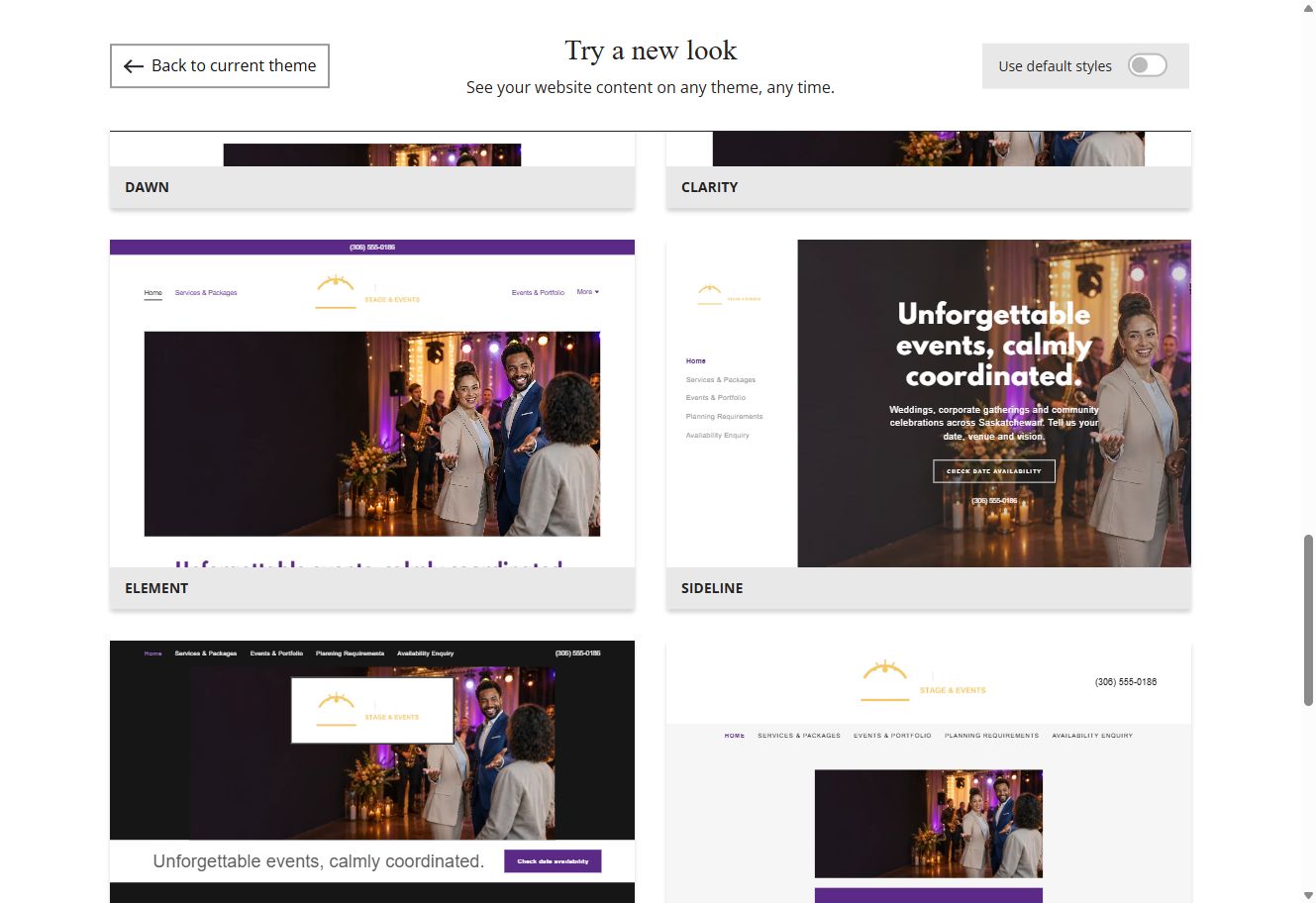
Task: Click Services & Packages in Sideline side menu
Action: (x=720, y=380)
